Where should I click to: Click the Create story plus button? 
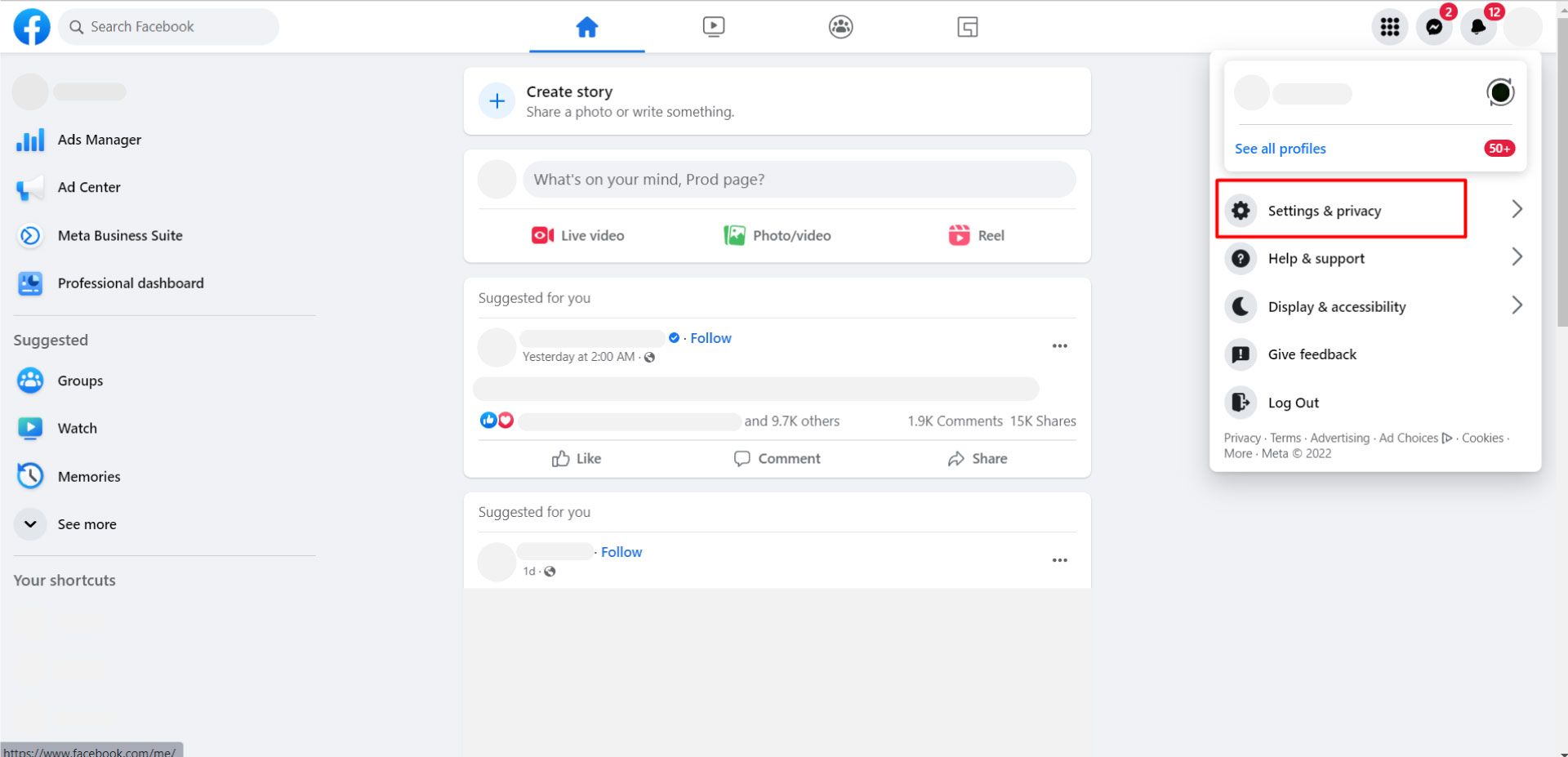[497, 101]
